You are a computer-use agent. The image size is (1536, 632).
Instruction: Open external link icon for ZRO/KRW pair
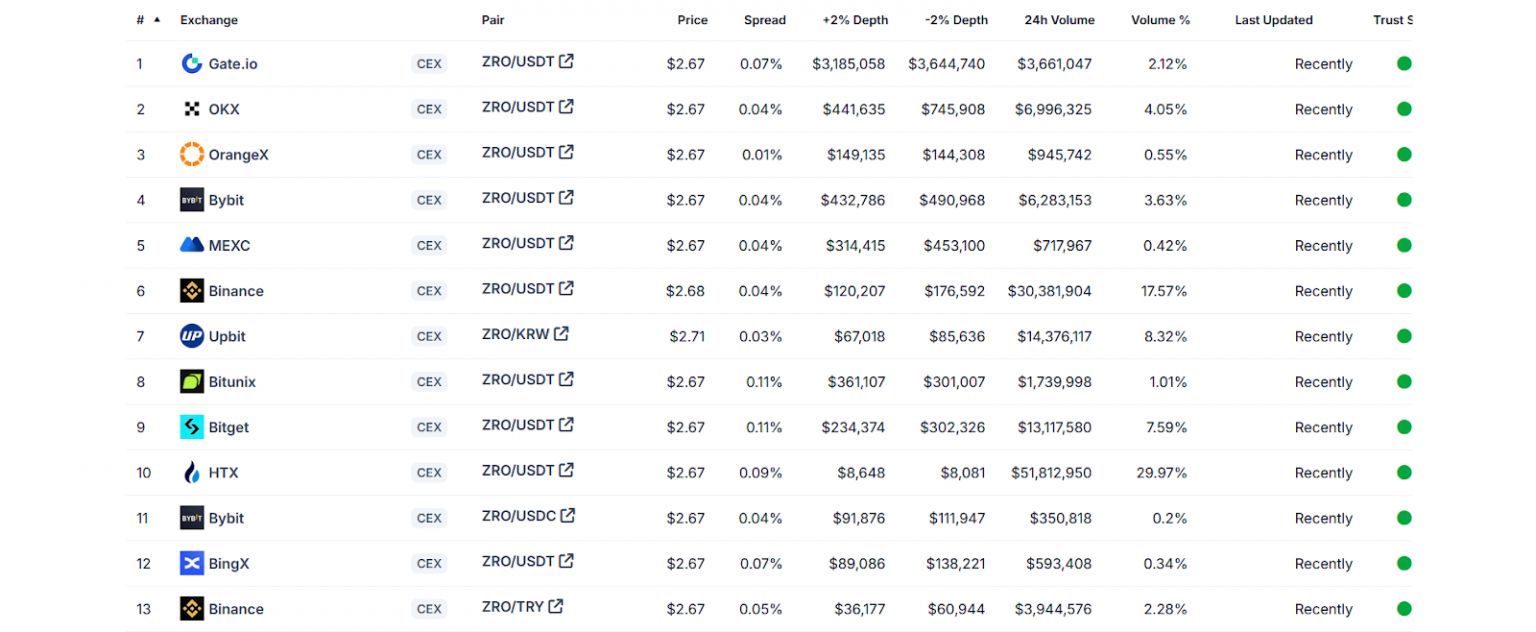pyautogui.click(x=562, y=334)
